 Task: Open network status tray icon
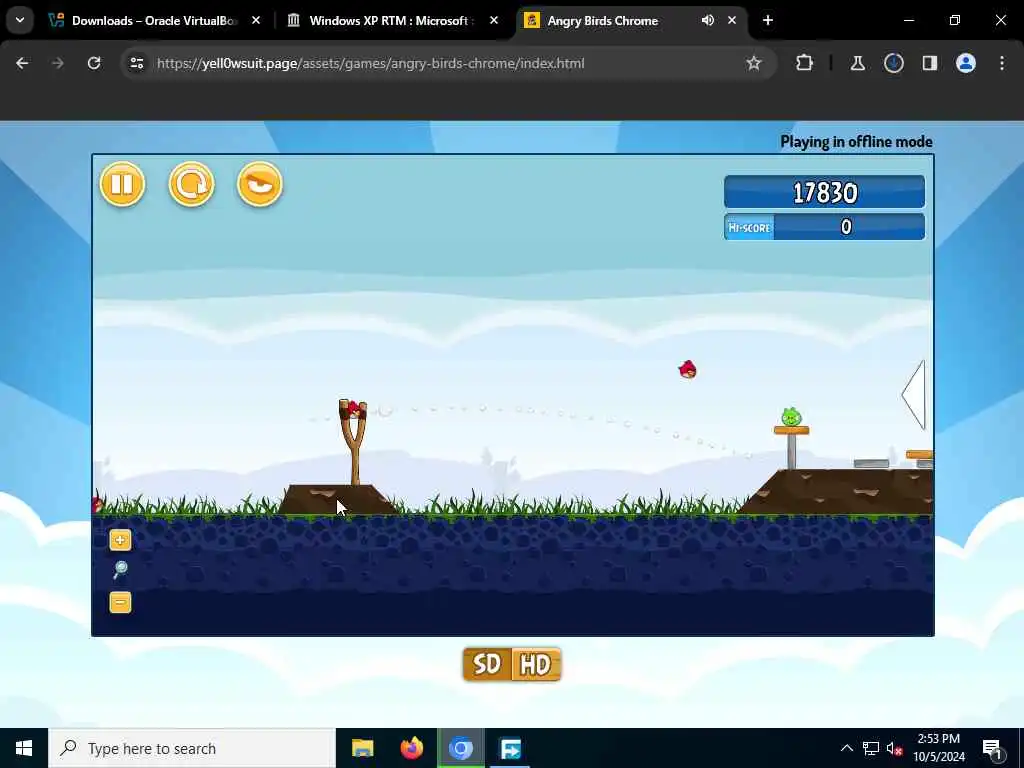coord(871,748)
